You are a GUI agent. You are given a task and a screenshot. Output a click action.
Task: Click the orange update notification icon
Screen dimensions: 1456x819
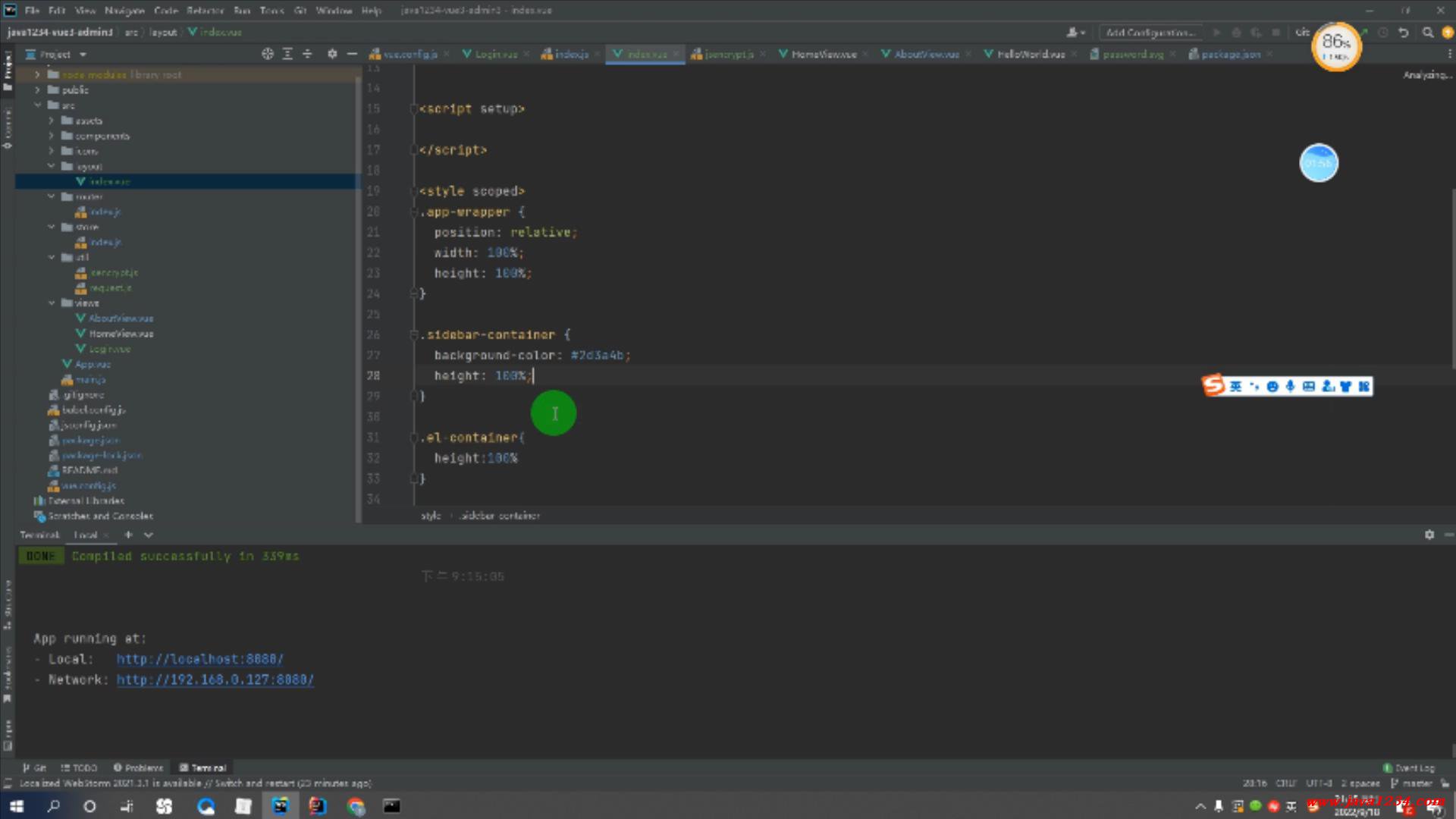1447,33
